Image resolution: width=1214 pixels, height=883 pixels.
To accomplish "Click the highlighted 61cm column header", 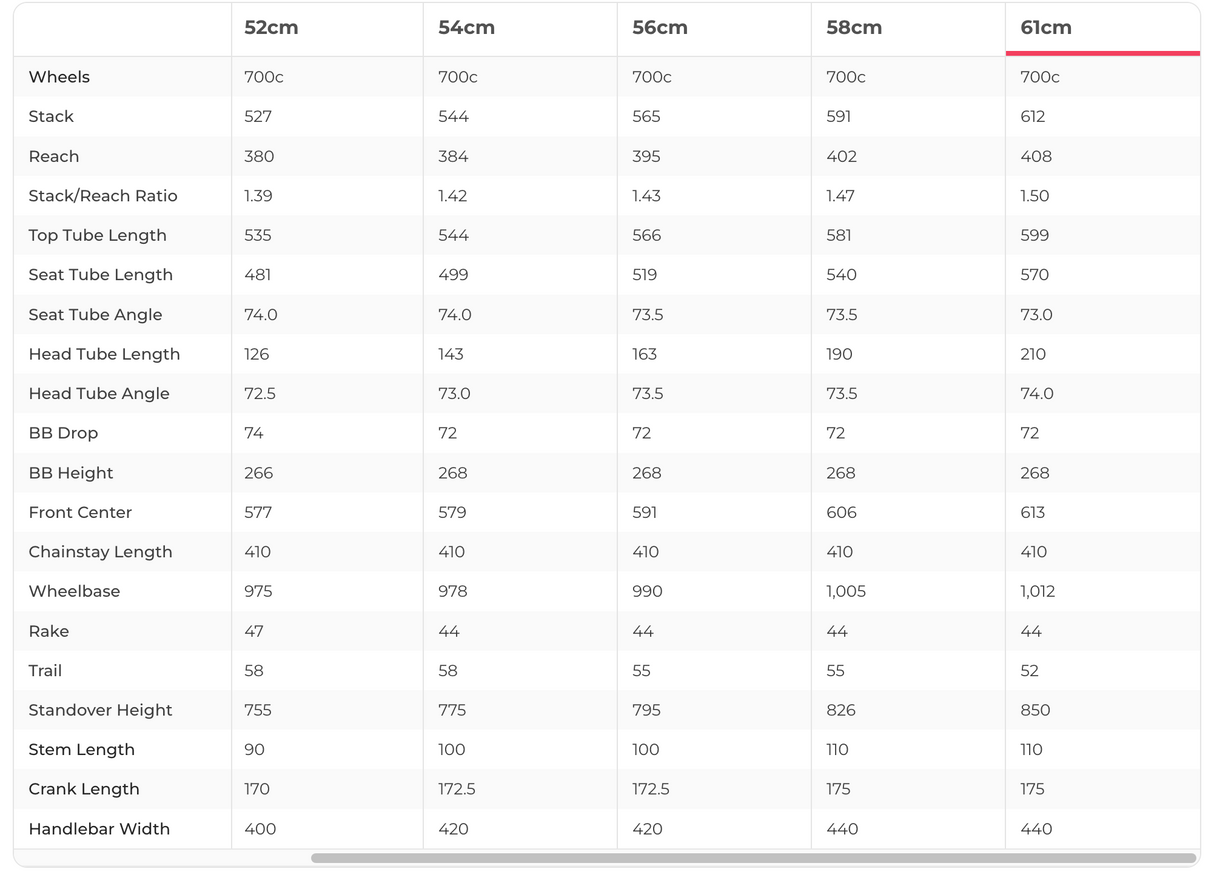I will [1046, 28].
